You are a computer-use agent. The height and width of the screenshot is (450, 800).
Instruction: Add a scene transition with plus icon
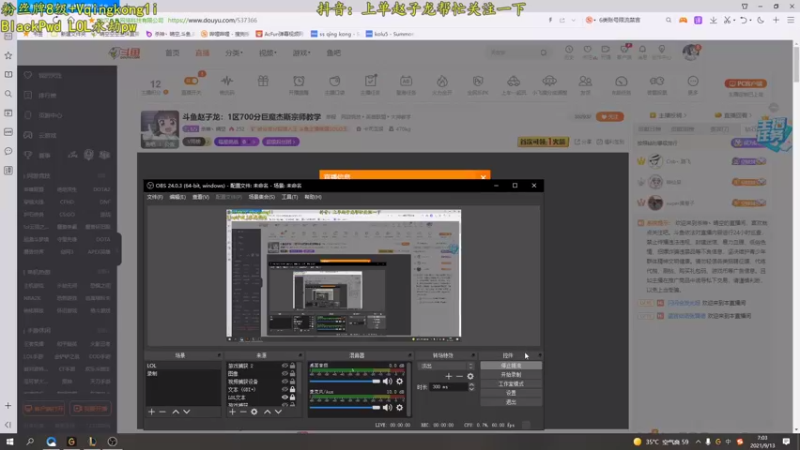448,376
